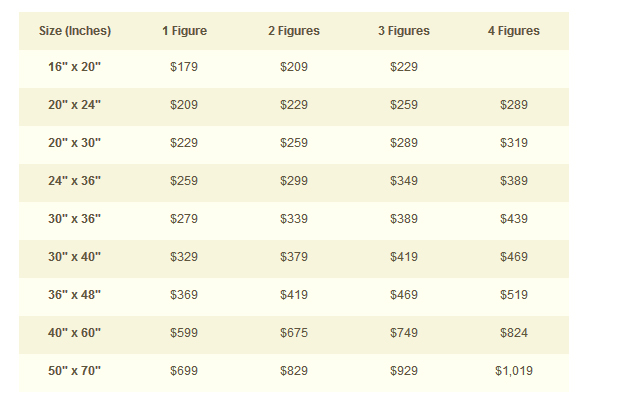Click the $299 price cell
This screenshot has height=395, width=617.
tap(294, 181)
